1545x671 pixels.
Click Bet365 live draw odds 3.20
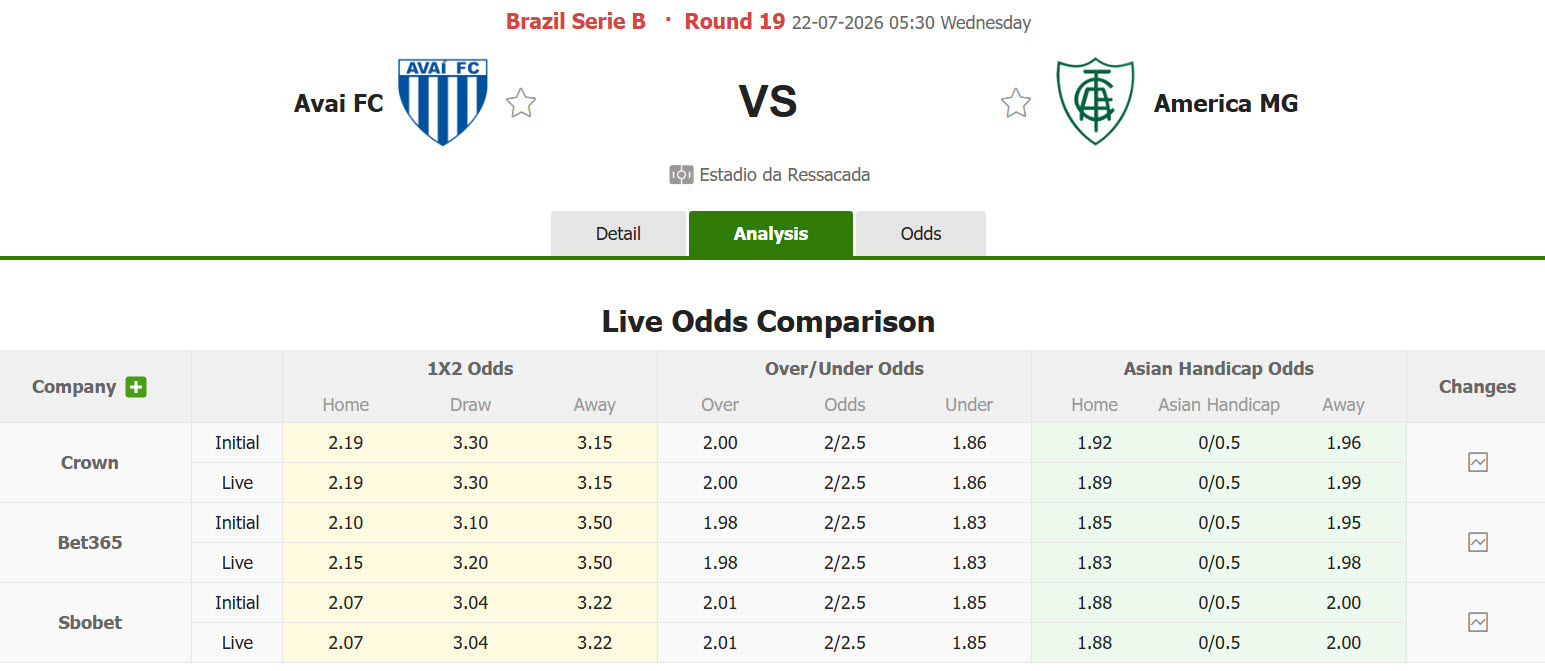(470, 563)
